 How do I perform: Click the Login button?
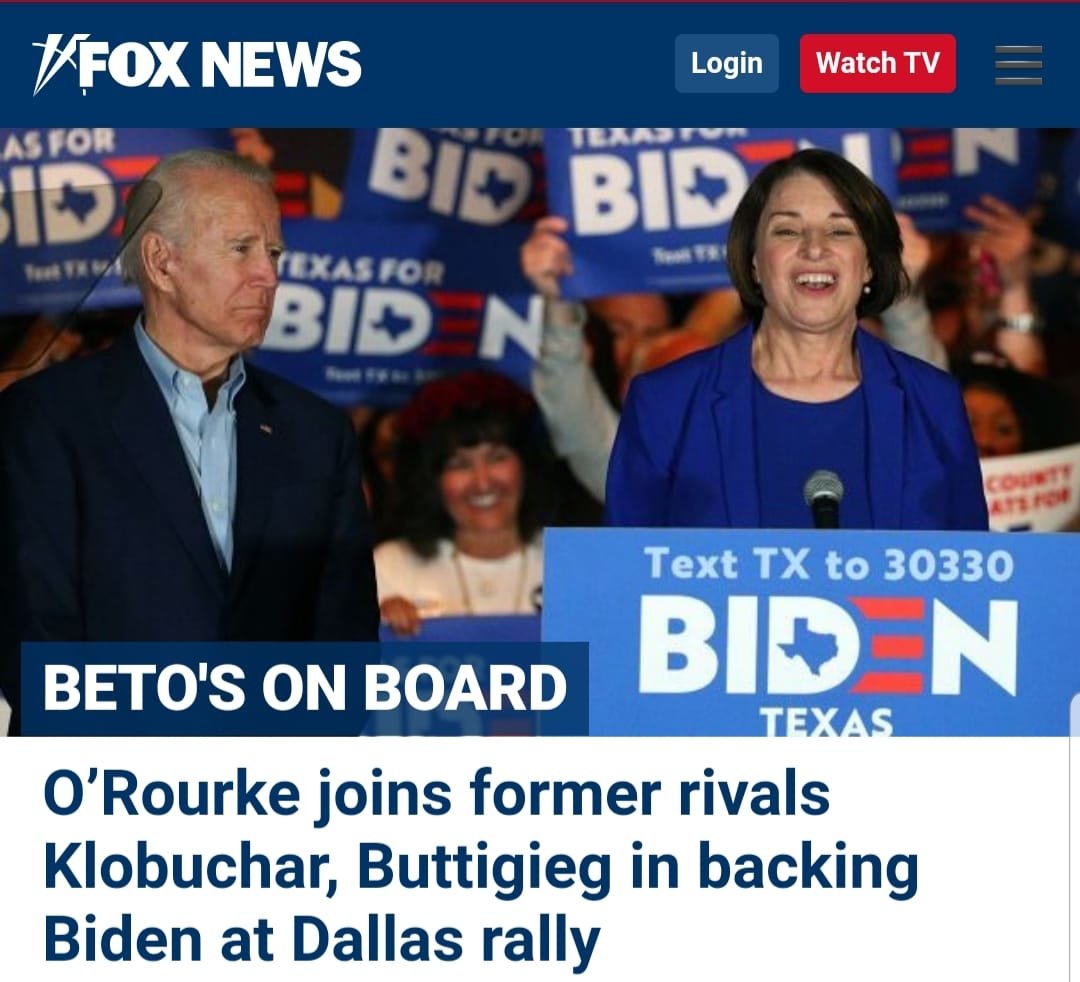click(x=727, y=63)
